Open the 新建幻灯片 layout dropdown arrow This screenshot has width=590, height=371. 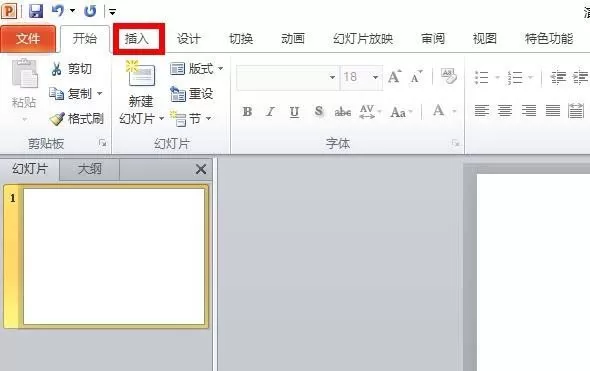tap(161, 119)
